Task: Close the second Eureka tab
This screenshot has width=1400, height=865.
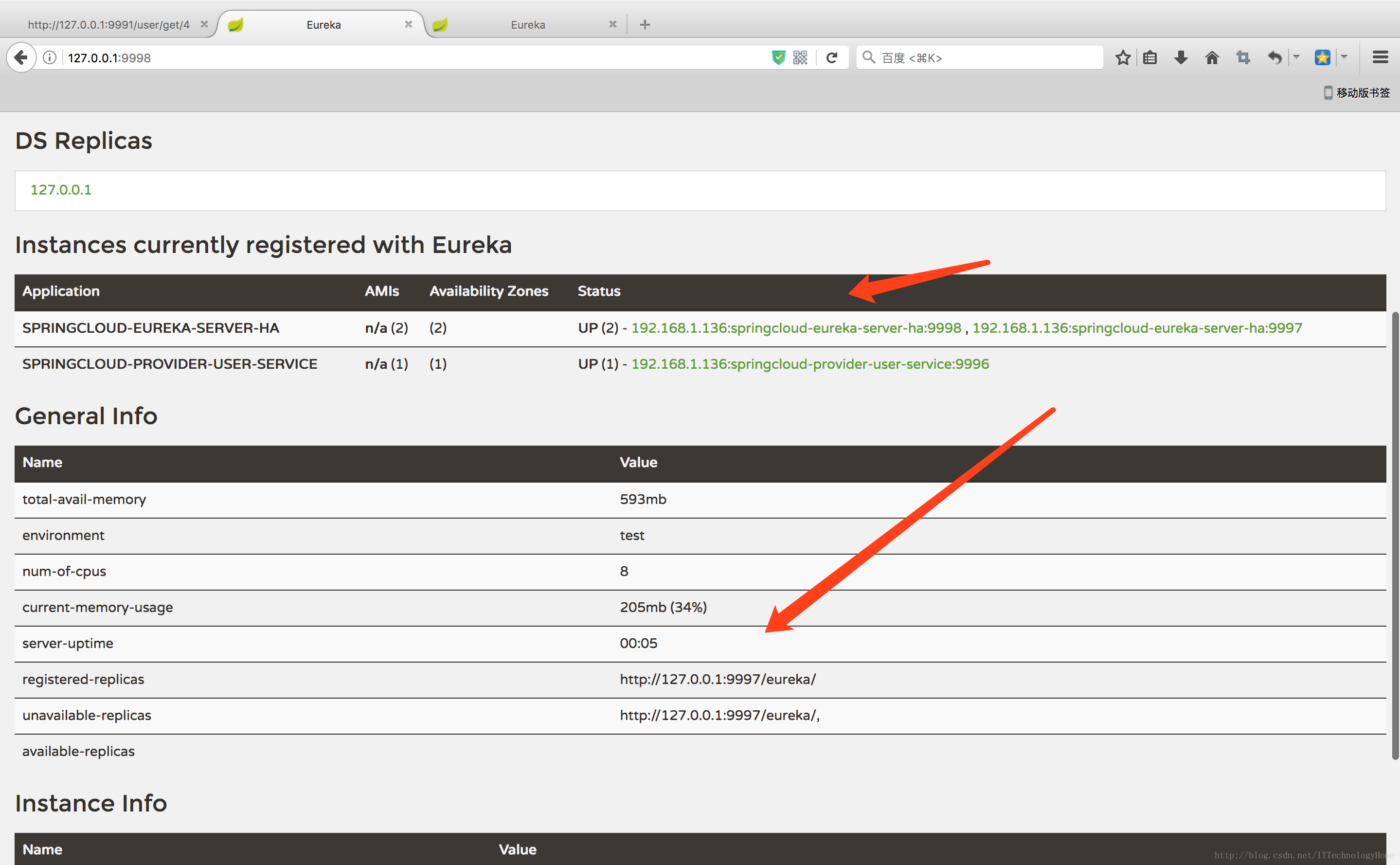Action: tap(612, 25)
